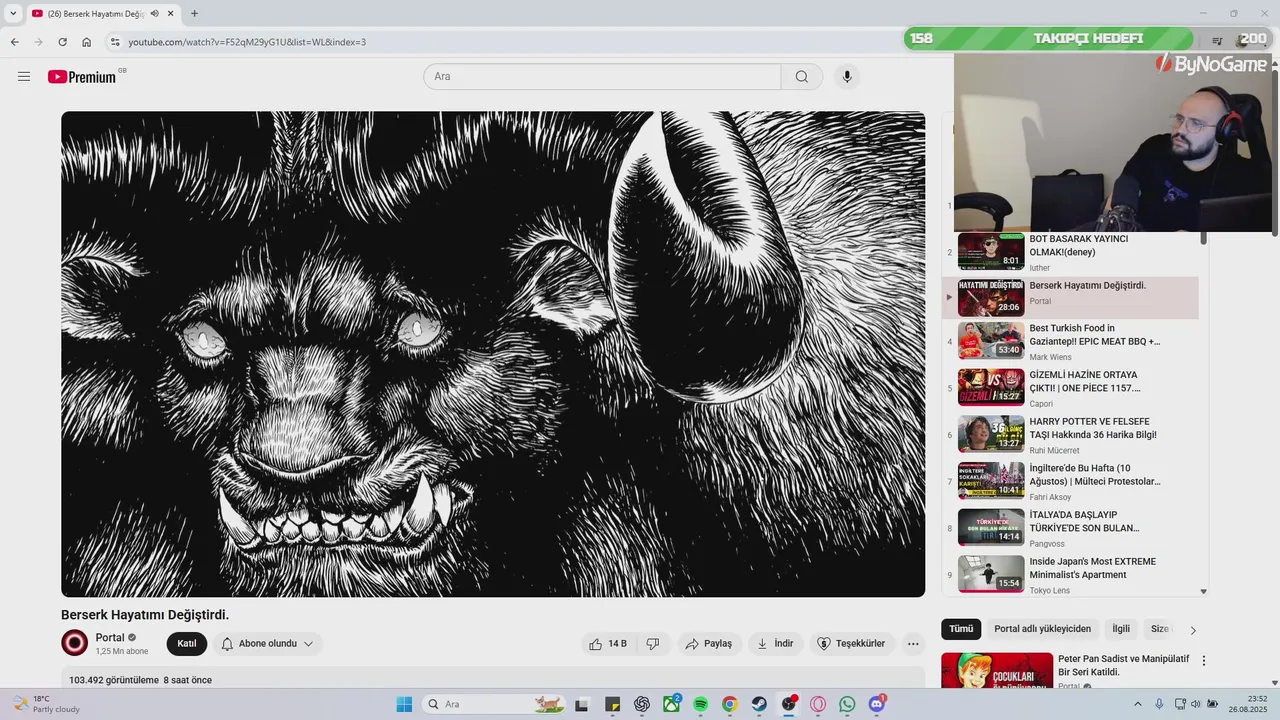
Task: Show hidden system tray icons
Action: coord(1138,704)
